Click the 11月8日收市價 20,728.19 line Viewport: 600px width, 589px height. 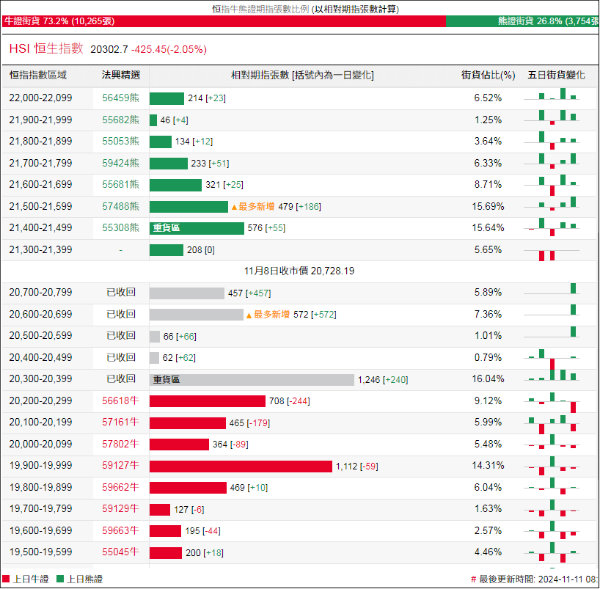click(x=299, y=271)
